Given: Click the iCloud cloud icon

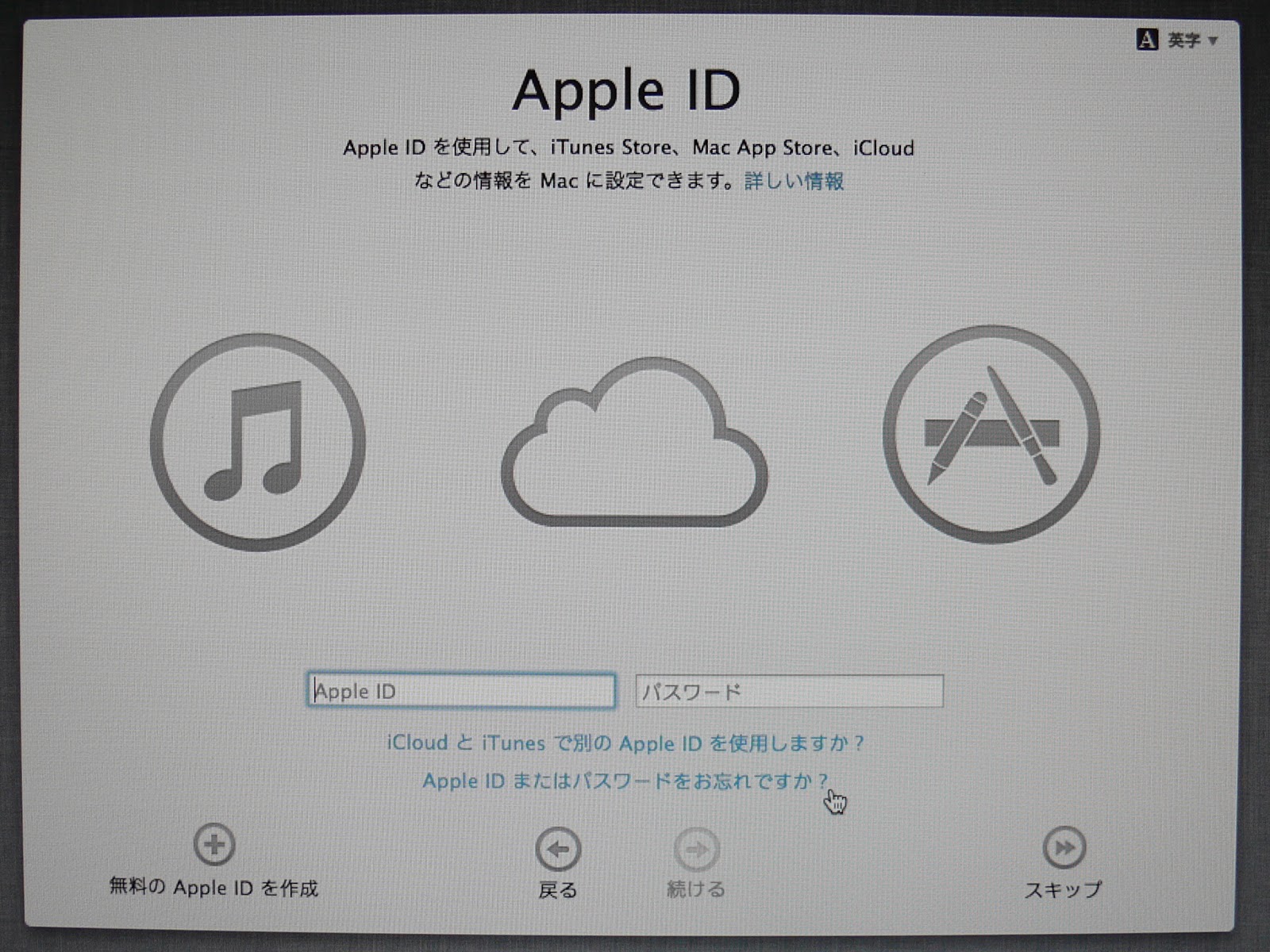Looking at the screenshot, I should [x=634, y=442].
